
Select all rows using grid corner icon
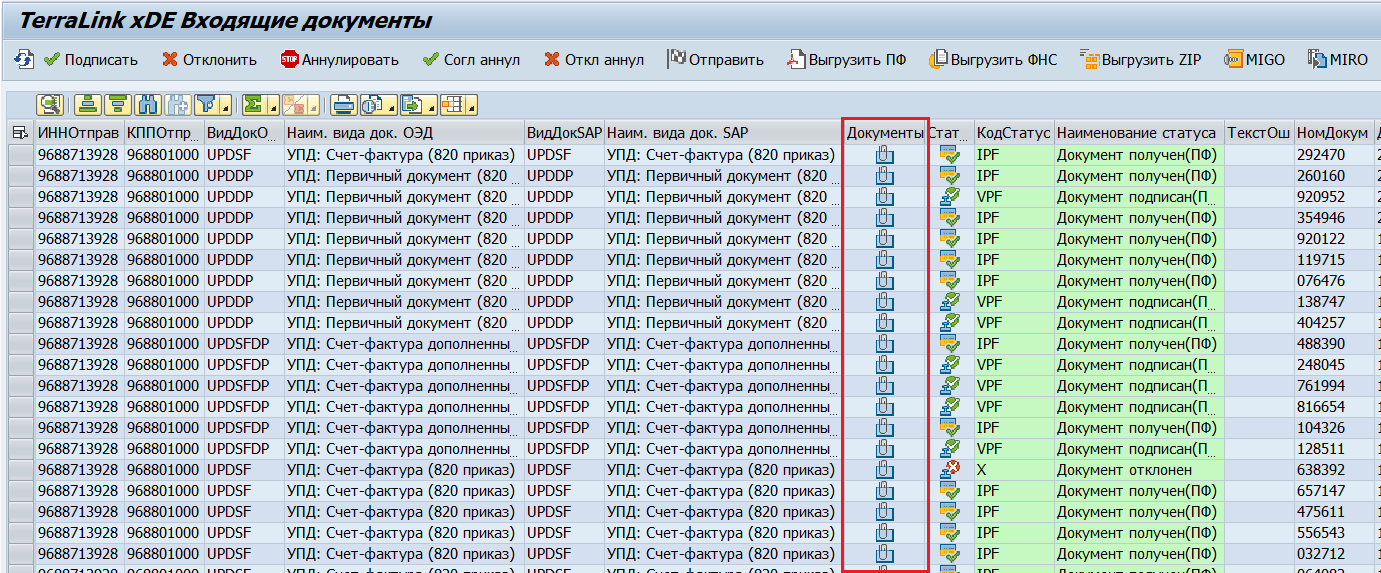tap(19, 133)
